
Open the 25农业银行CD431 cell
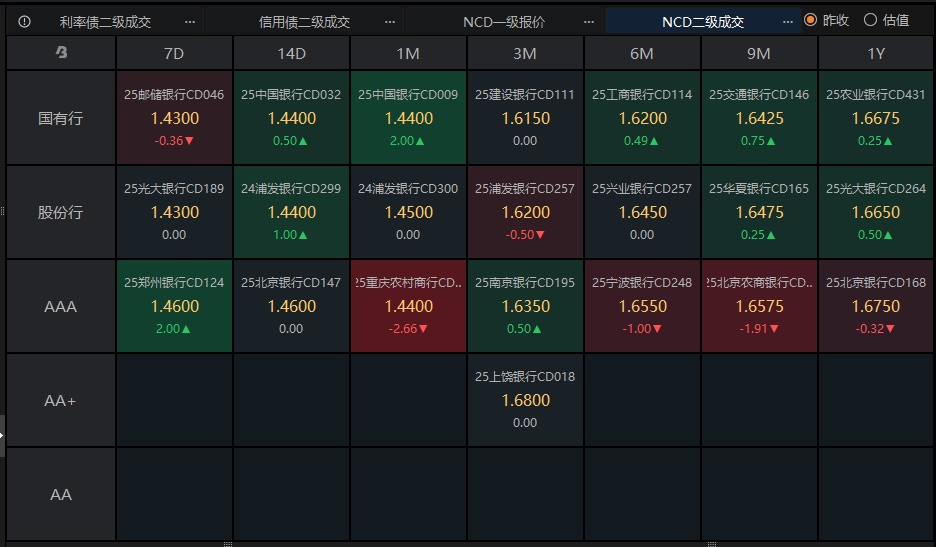876,118
